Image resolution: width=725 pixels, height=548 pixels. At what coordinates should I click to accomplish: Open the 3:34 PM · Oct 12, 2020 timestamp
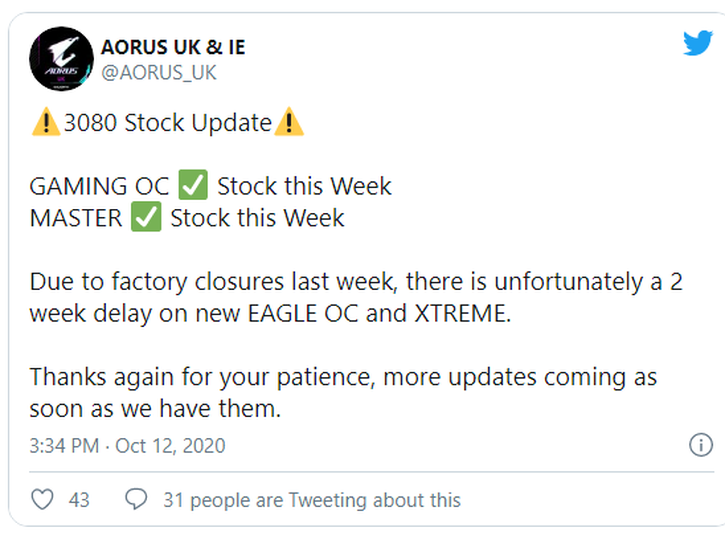click(127, 445)
